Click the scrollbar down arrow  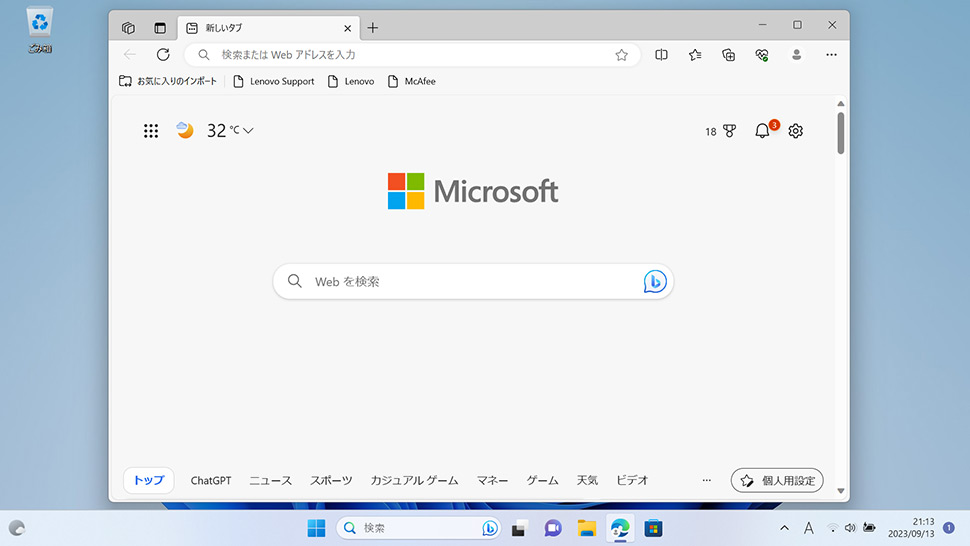[841, 491]
